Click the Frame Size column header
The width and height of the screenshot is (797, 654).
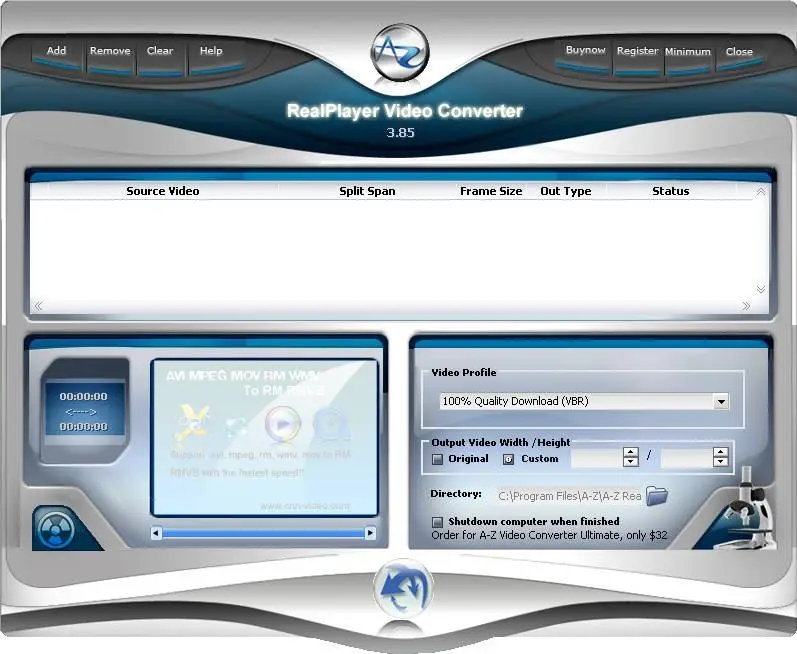click(x=491, y=191)
